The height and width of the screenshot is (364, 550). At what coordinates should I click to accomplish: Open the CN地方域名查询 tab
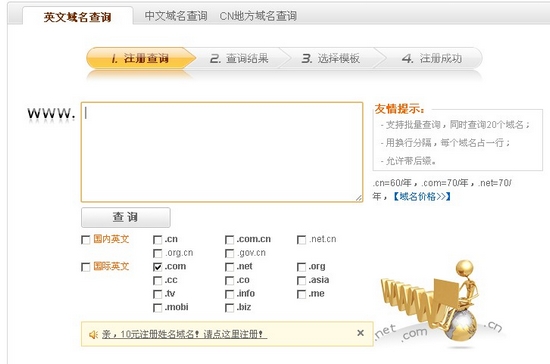point(258,16)
